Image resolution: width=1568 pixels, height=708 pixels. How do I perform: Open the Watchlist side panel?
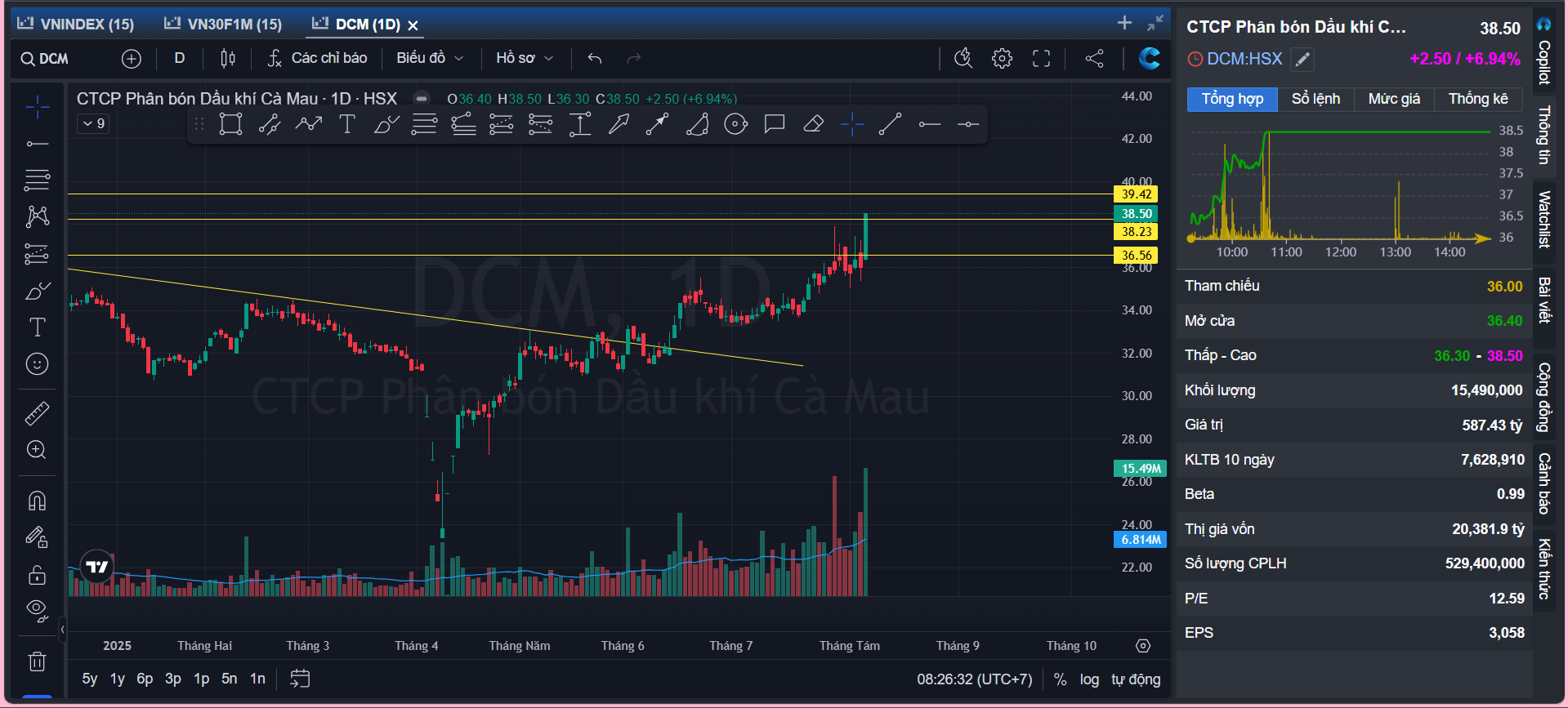pos(1543,220)
